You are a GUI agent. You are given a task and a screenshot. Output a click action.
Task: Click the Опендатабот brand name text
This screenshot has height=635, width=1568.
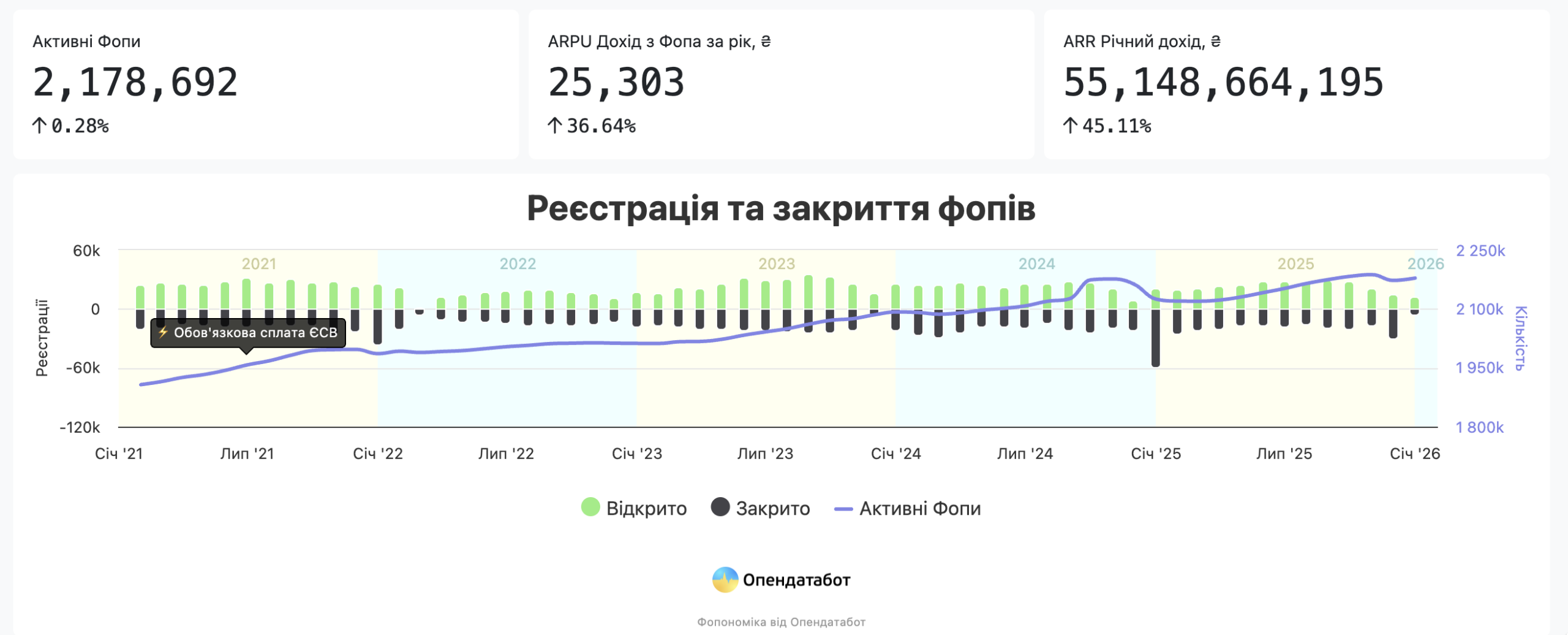pos(796,580)
